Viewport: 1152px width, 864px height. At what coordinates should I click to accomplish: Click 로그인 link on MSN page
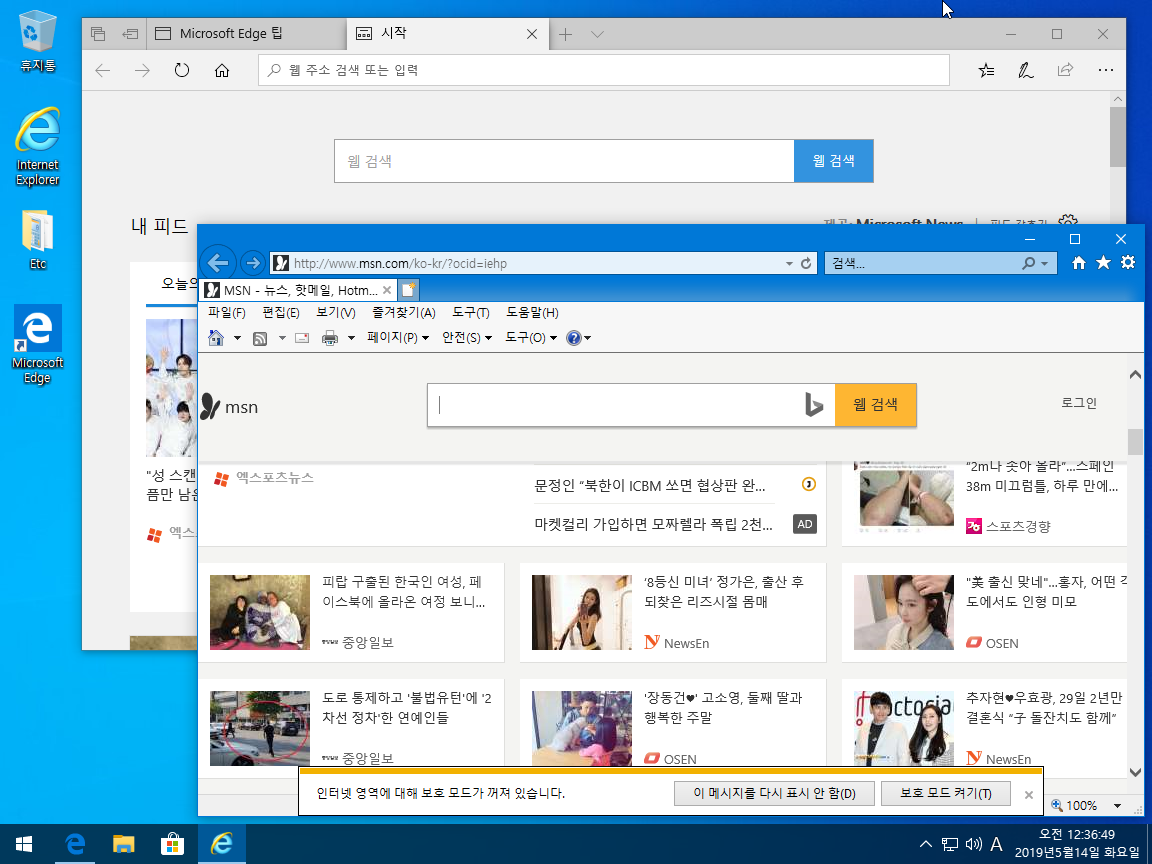coord(1079,403)
